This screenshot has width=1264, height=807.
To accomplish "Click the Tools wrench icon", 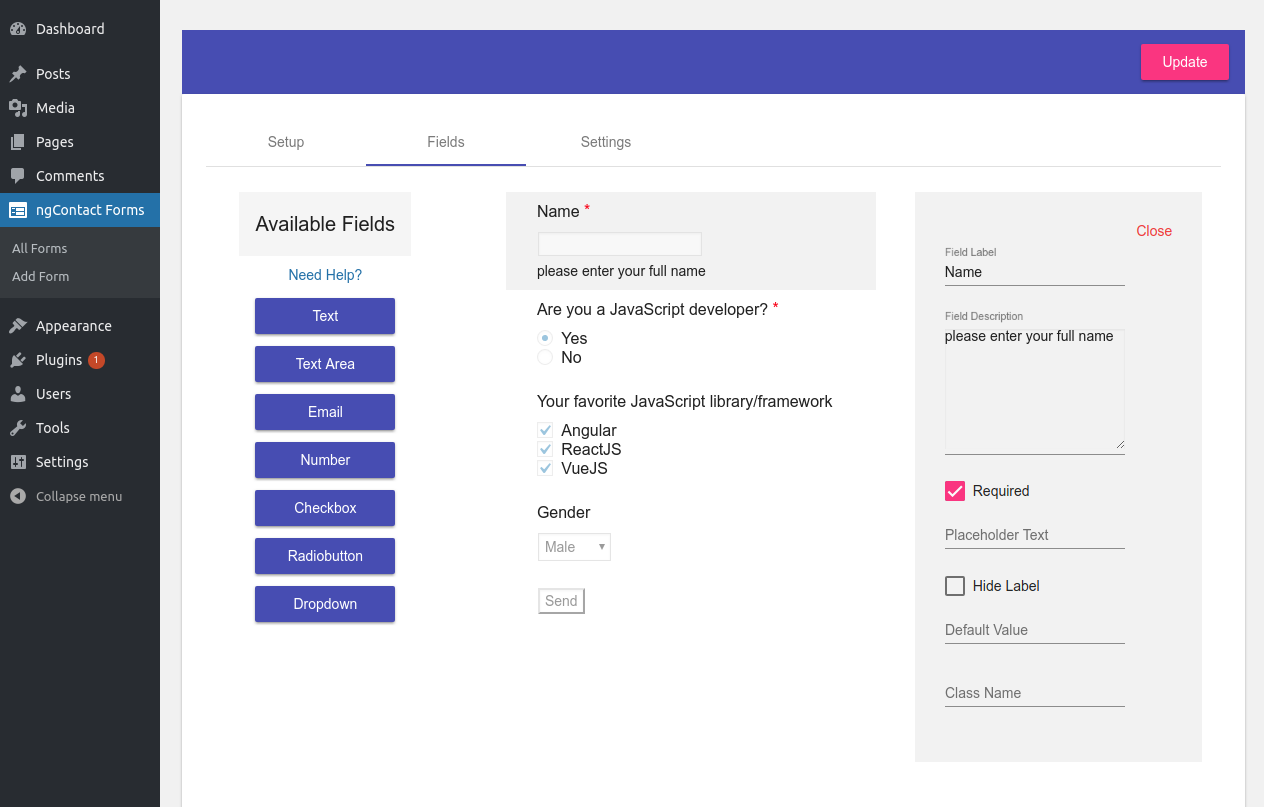I will coord(18,428).
